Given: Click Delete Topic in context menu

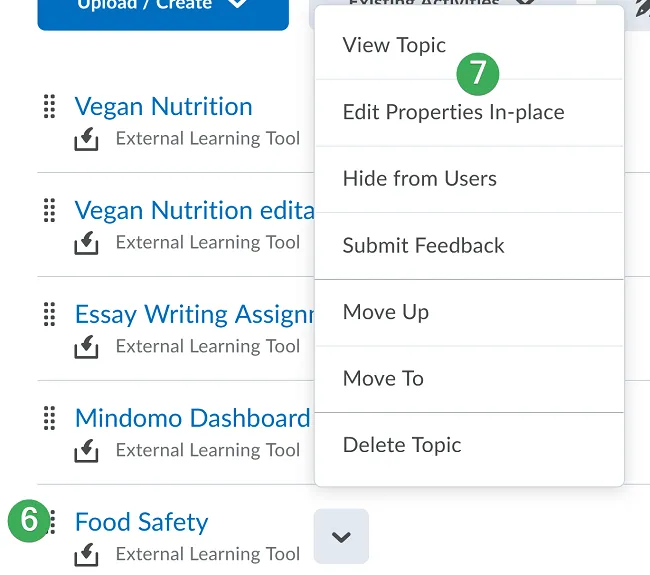Looking at the screenshot, I should [x=402, y=445].
